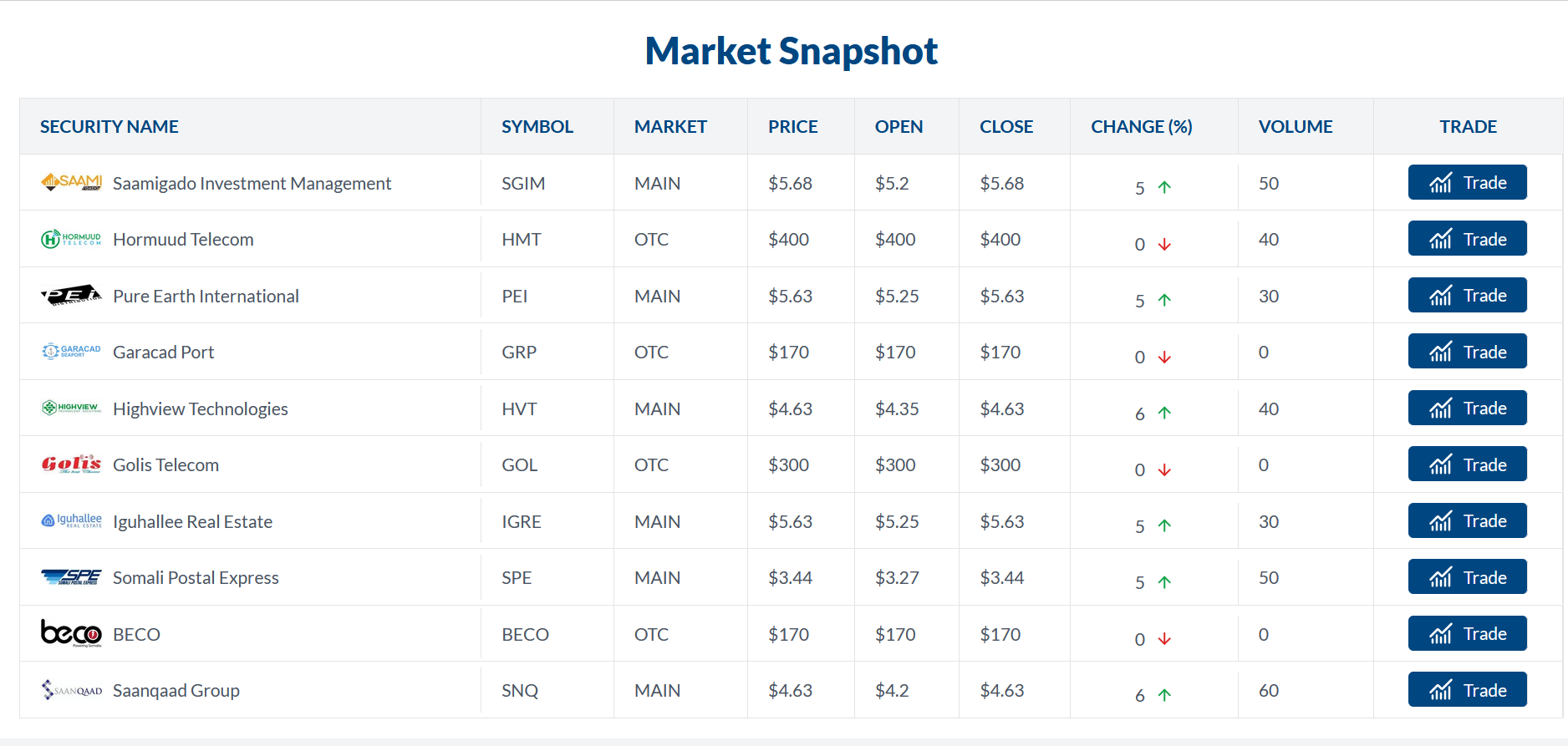Trade Highview Technologies shares

point(1467,408)
